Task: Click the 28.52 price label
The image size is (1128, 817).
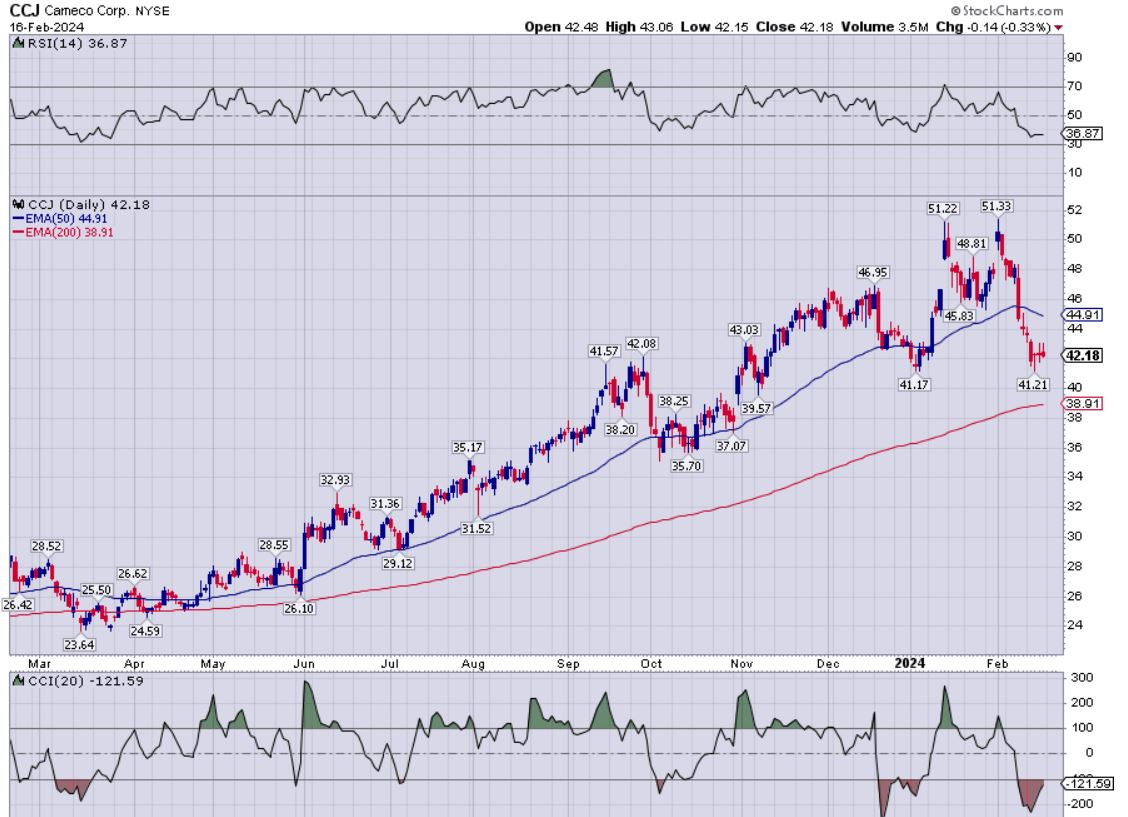Action: pyautogui.click(x=46, y=547)
